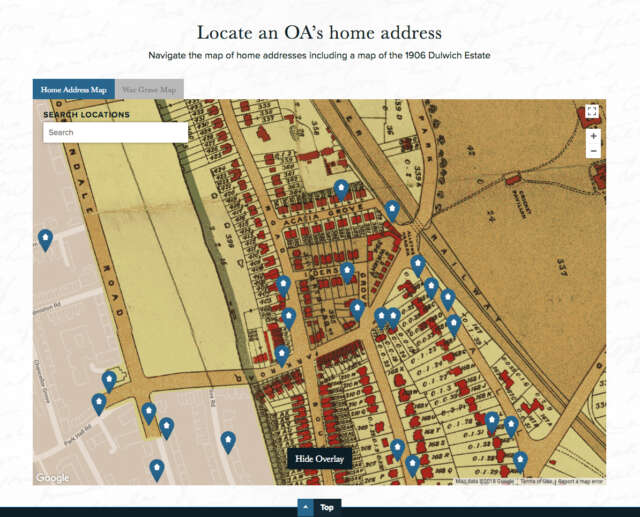Open the Terms of Use link
The height and width of the screenshot is (517, 640).
click(538, 481)
